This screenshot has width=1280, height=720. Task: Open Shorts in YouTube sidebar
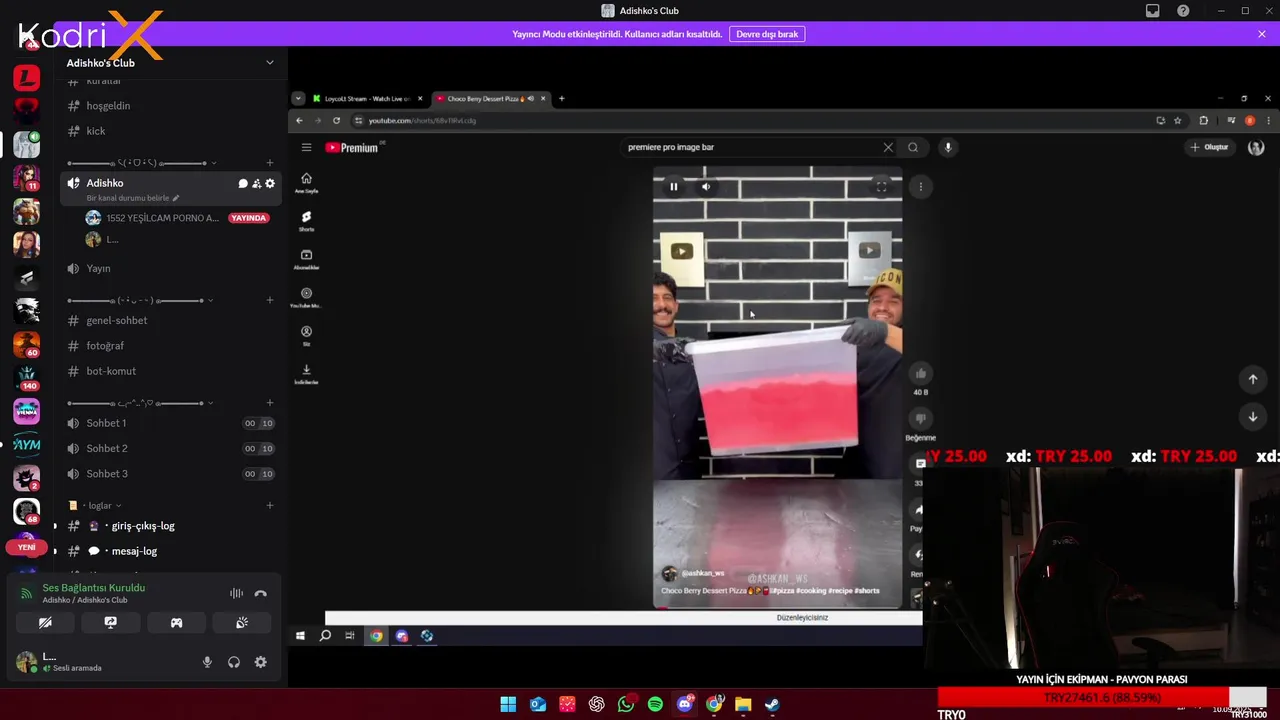pos(306,221)
